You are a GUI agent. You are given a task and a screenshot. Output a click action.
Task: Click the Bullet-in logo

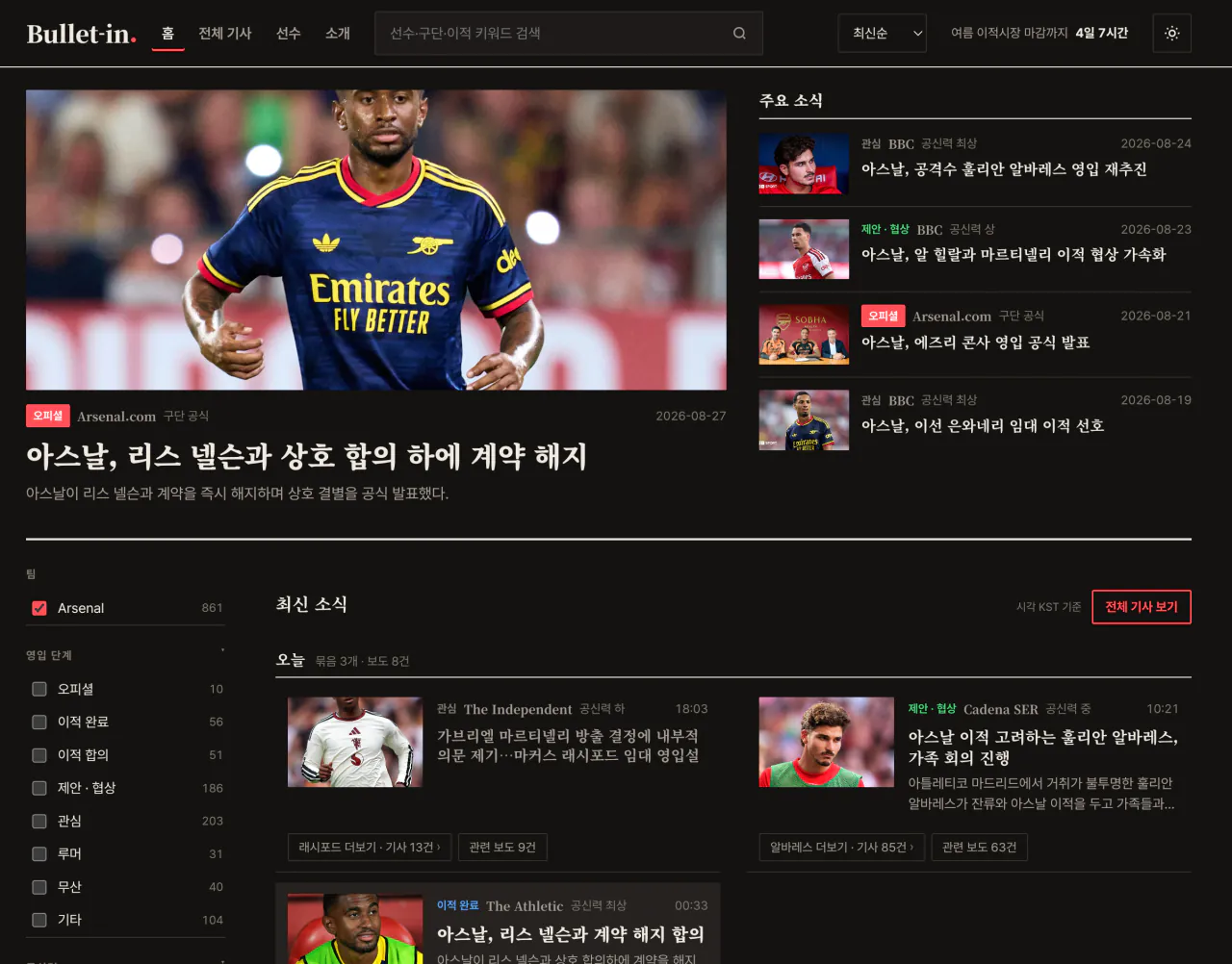point(81,34)
